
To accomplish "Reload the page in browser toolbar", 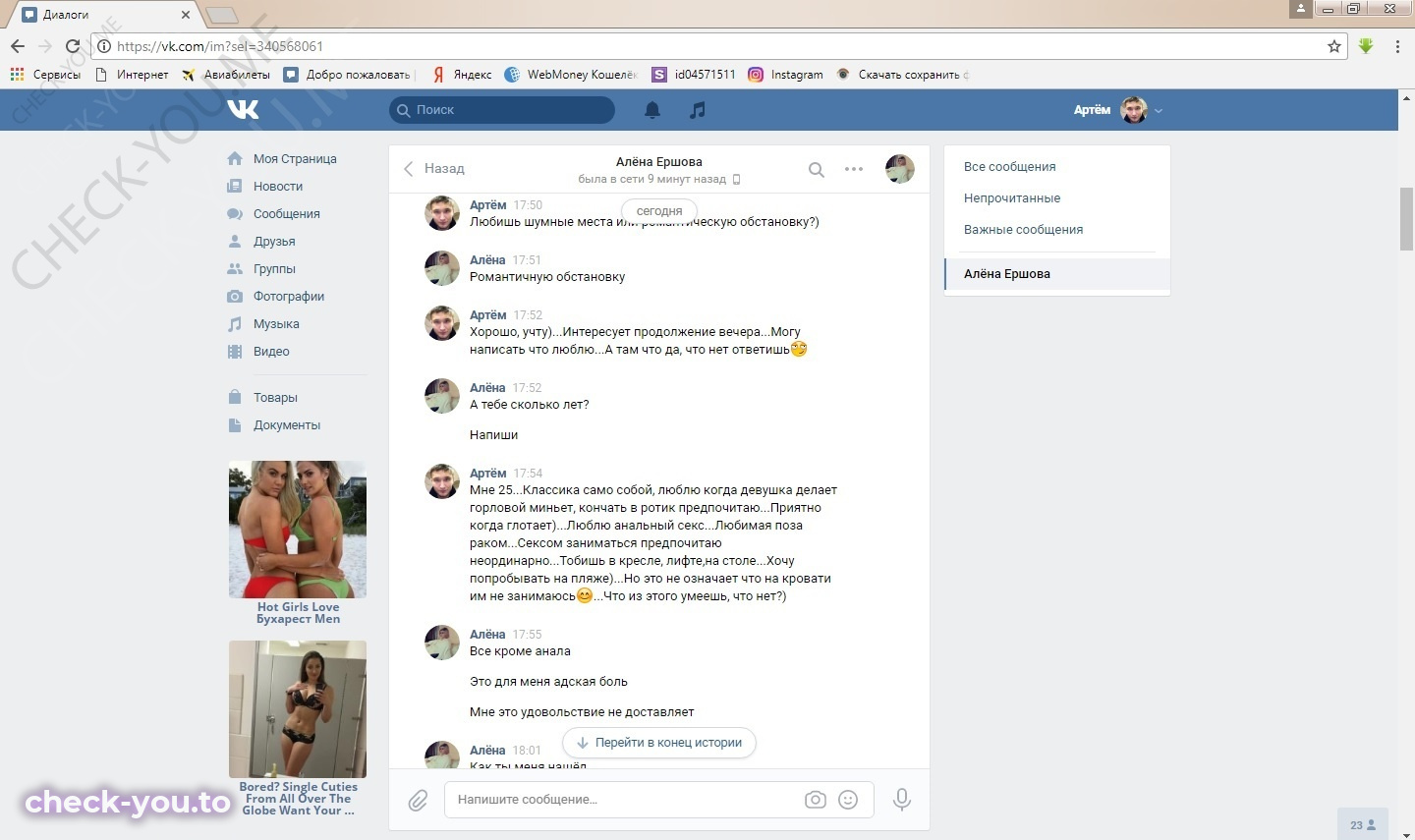I will pos(72,46).
